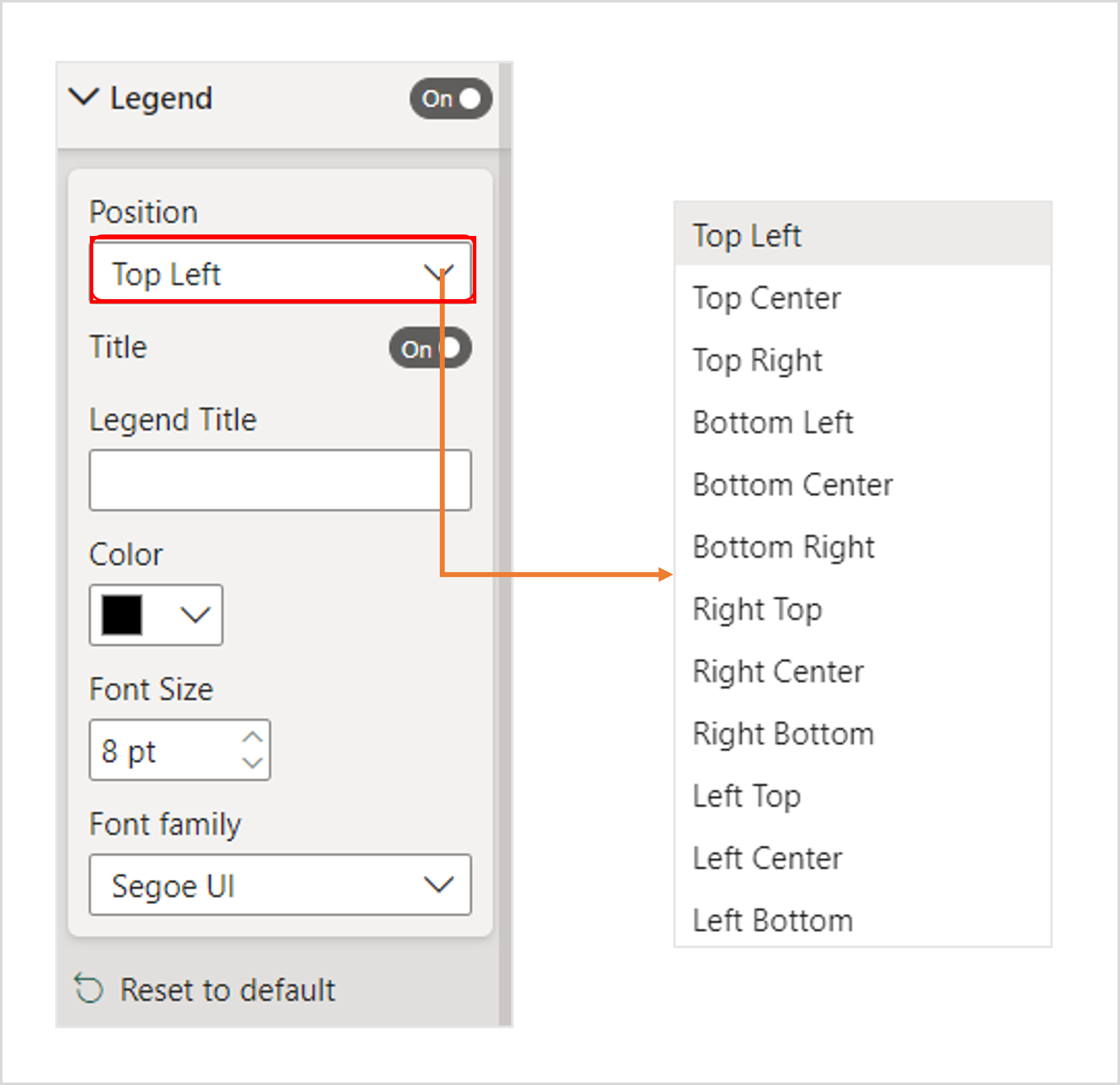This screenshot has width=1120, height=1085.
Task: Toggle the Legend On switch
Action: (x=450, y=99)
